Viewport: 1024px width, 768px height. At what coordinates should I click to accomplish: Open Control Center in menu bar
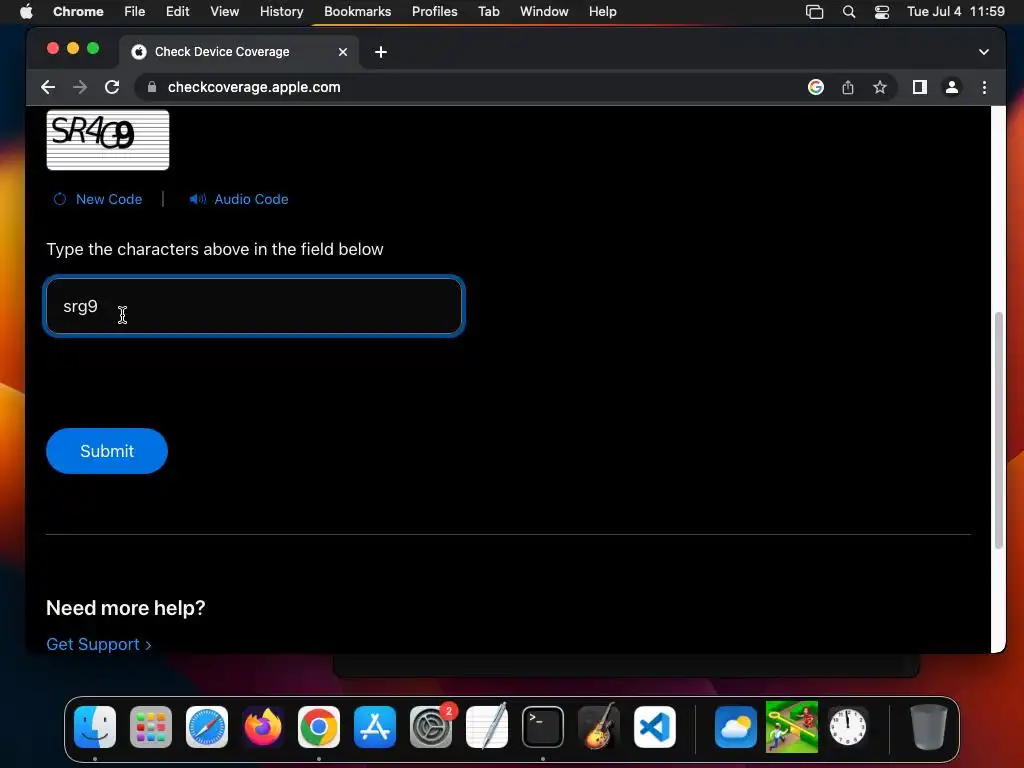point(882,12)
